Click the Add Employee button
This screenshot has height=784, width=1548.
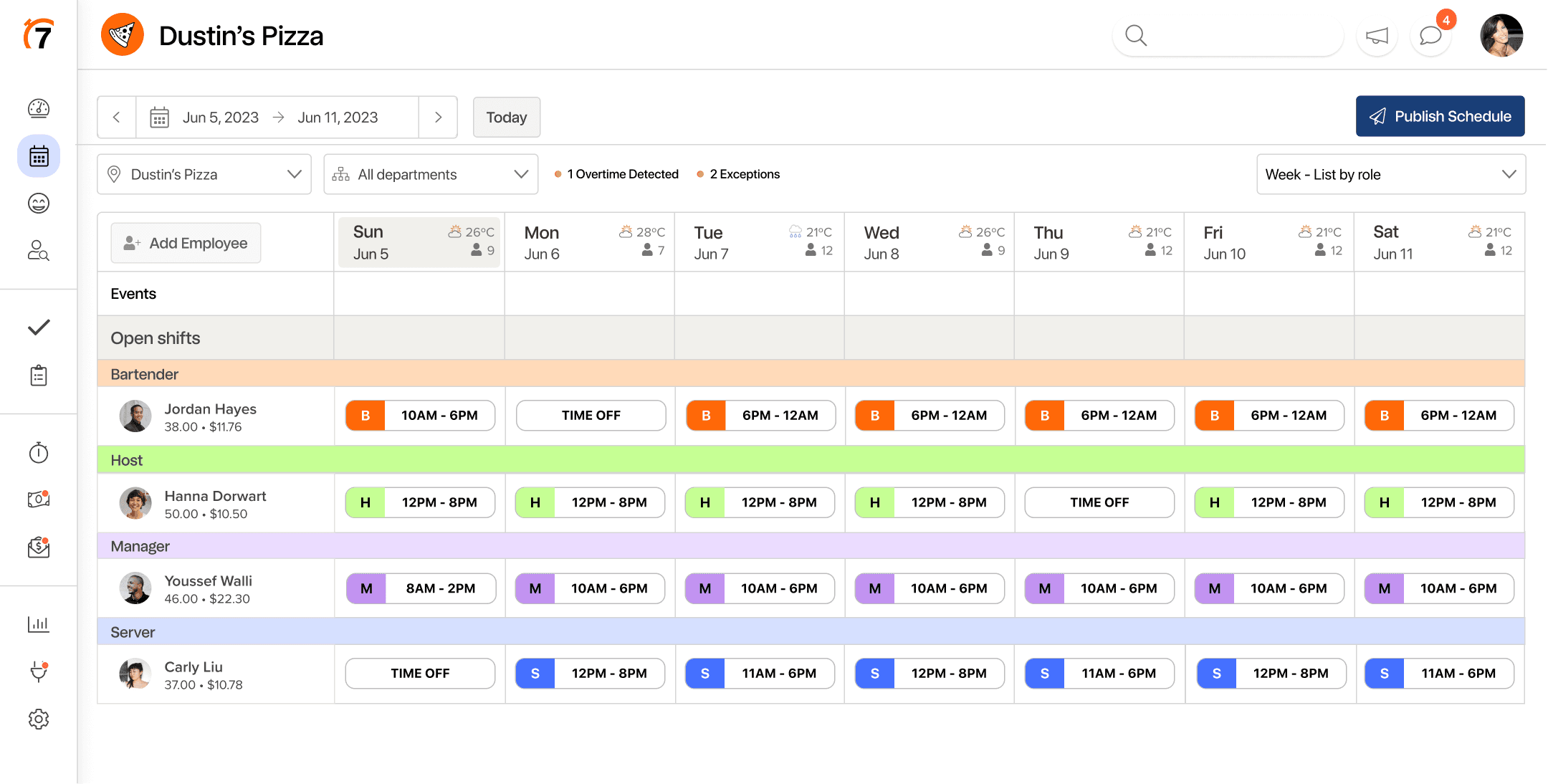[x=186, y=243]
